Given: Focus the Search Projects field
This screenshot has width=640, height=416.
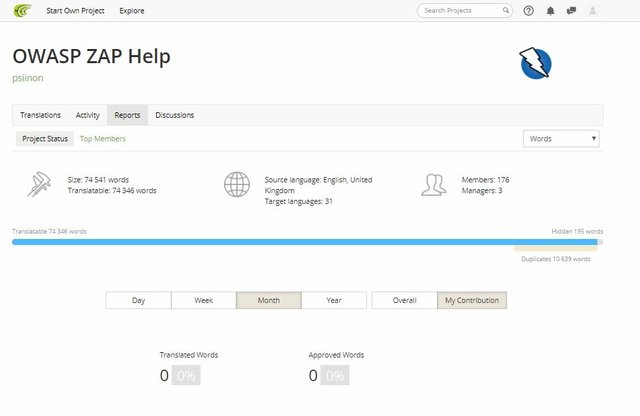Looking at the screenshot, I should point(464,11).
